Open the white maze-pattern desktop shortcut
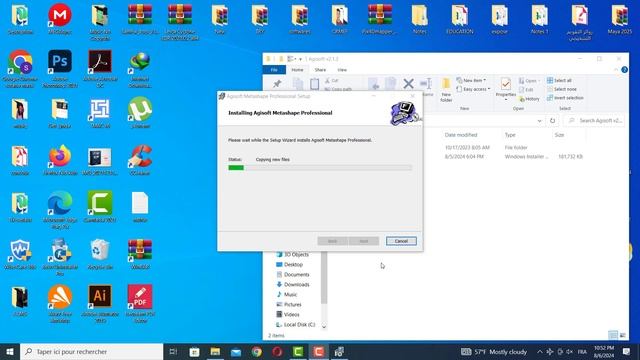Image resolution: width=640 pixels, height=360 pixels. 100,113
